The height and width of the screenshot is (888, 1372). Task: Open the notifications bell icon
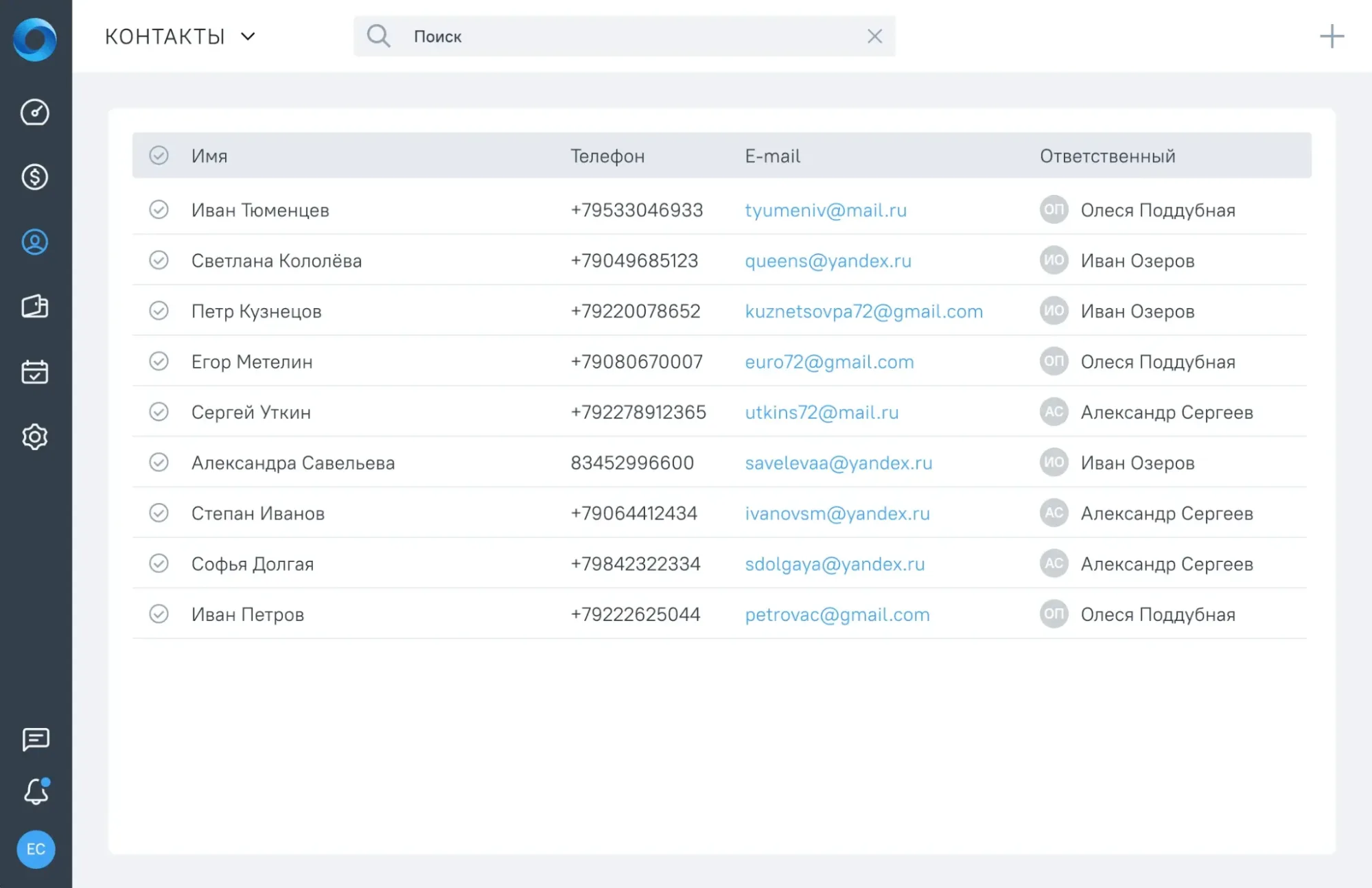[36, 791]
